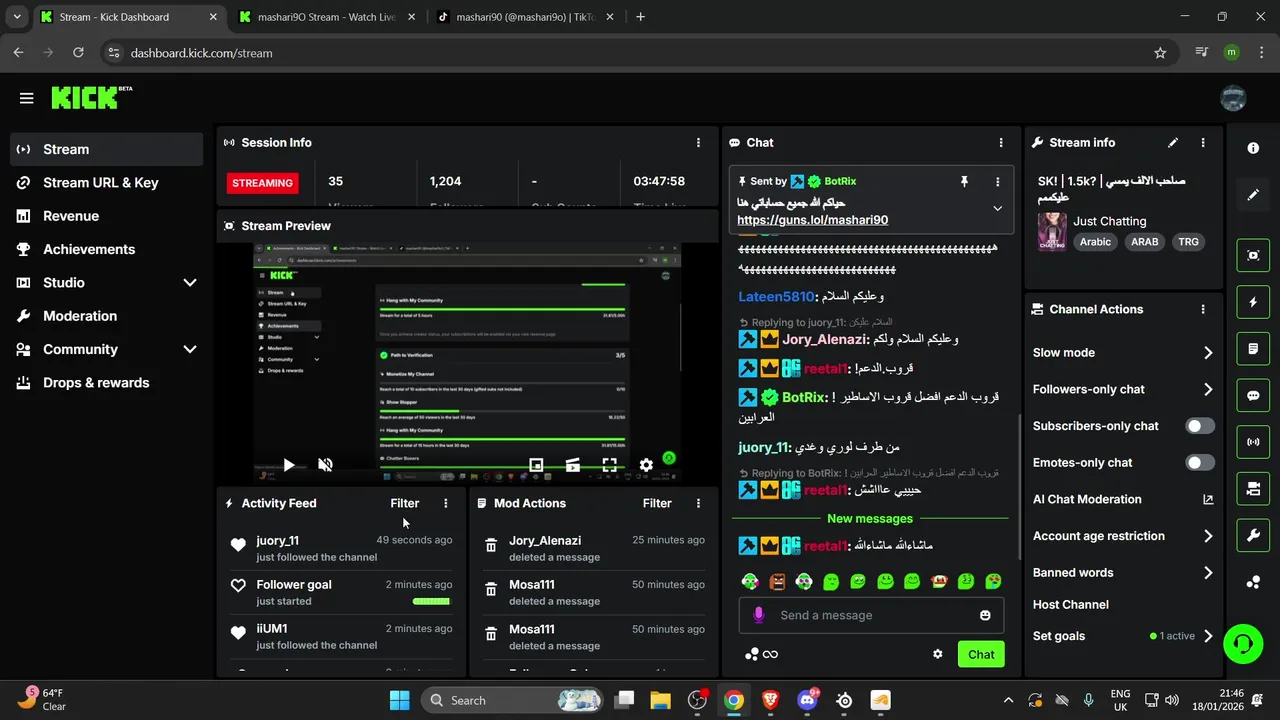Viewport: 1280px width, 720px height.
Task: Open Activity Feed Filter dropdown
Action: tap(405, 503)
